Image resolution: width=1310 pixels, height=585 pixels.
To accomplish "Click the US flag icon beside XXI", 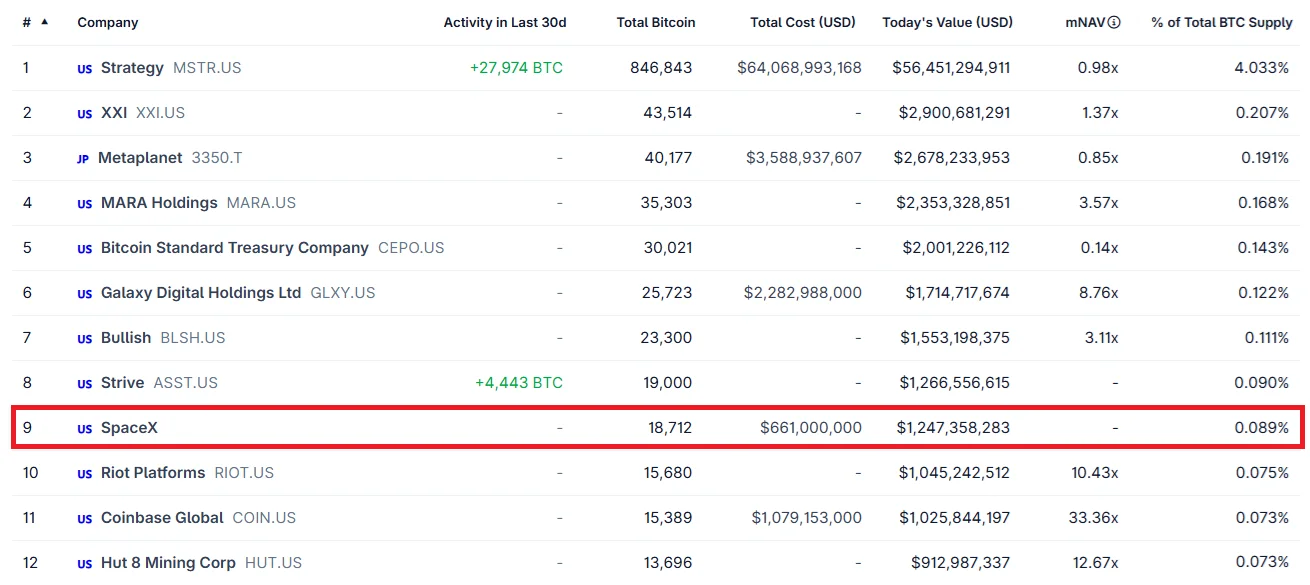I will pyautogui.click(x=85, y=114).
